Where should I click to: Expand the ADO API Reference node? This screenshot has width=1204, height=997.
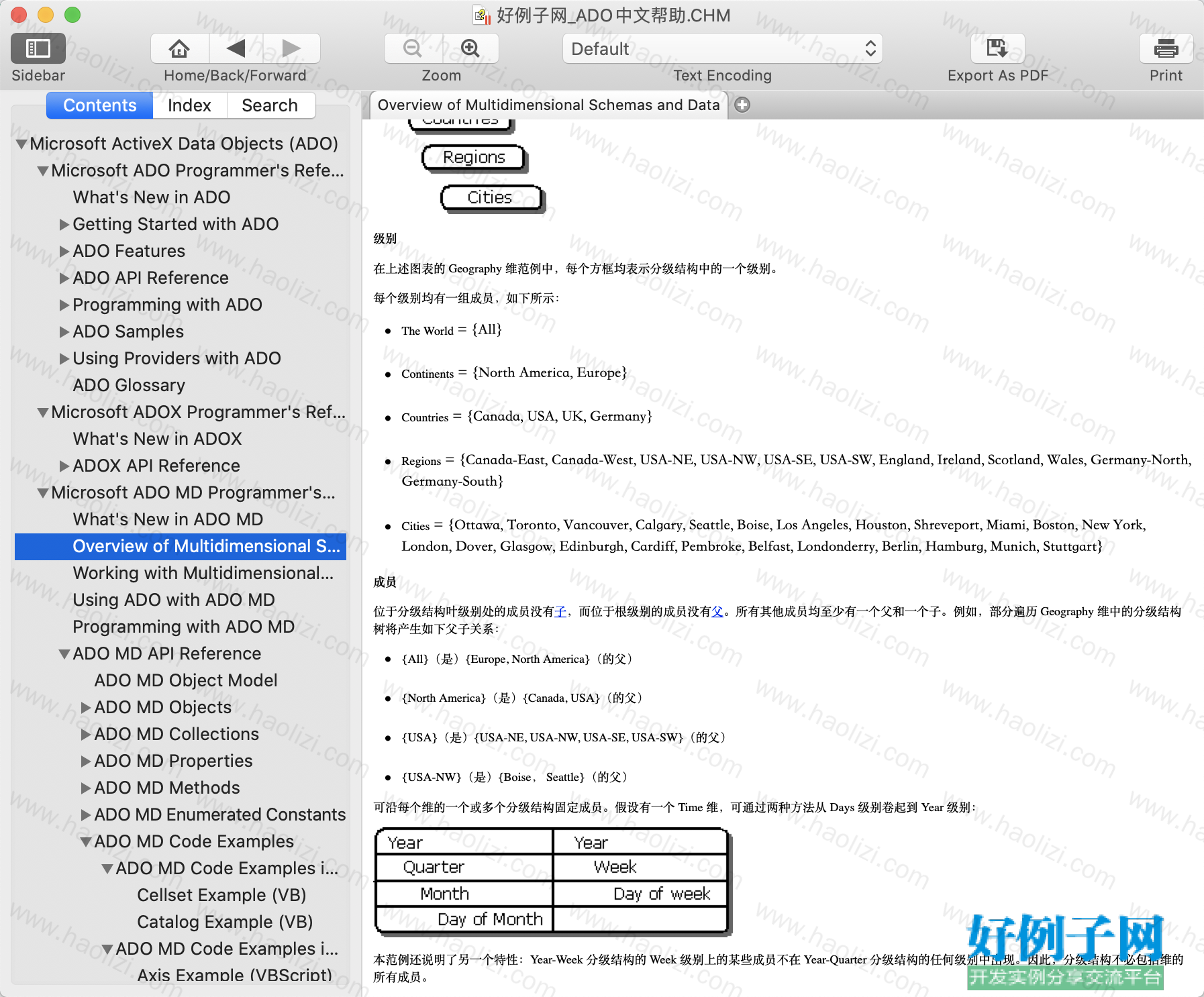point(64,278)
